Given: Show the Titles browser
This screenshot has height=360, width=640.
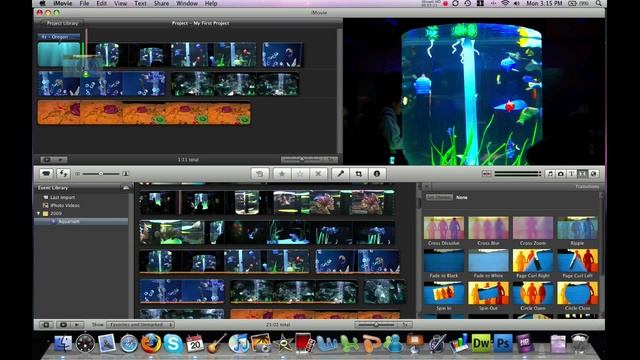Looking at the screenshot, I should 571,174.
